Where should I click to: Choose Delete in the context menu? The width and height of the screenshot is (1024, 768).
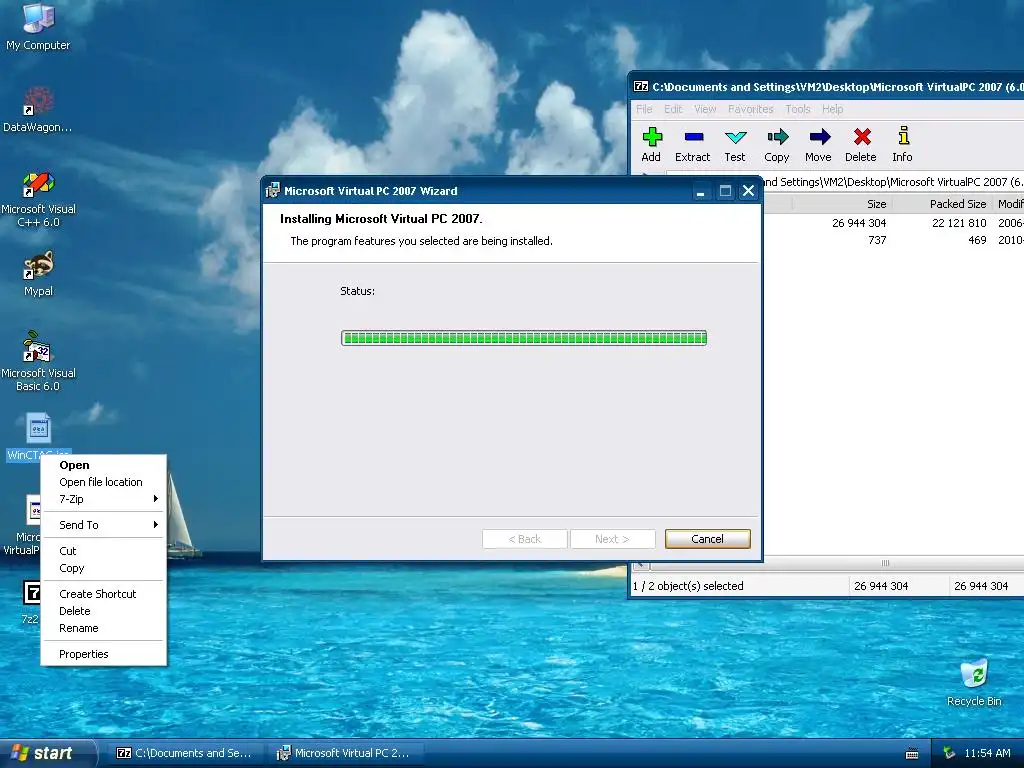pos(103,611)
